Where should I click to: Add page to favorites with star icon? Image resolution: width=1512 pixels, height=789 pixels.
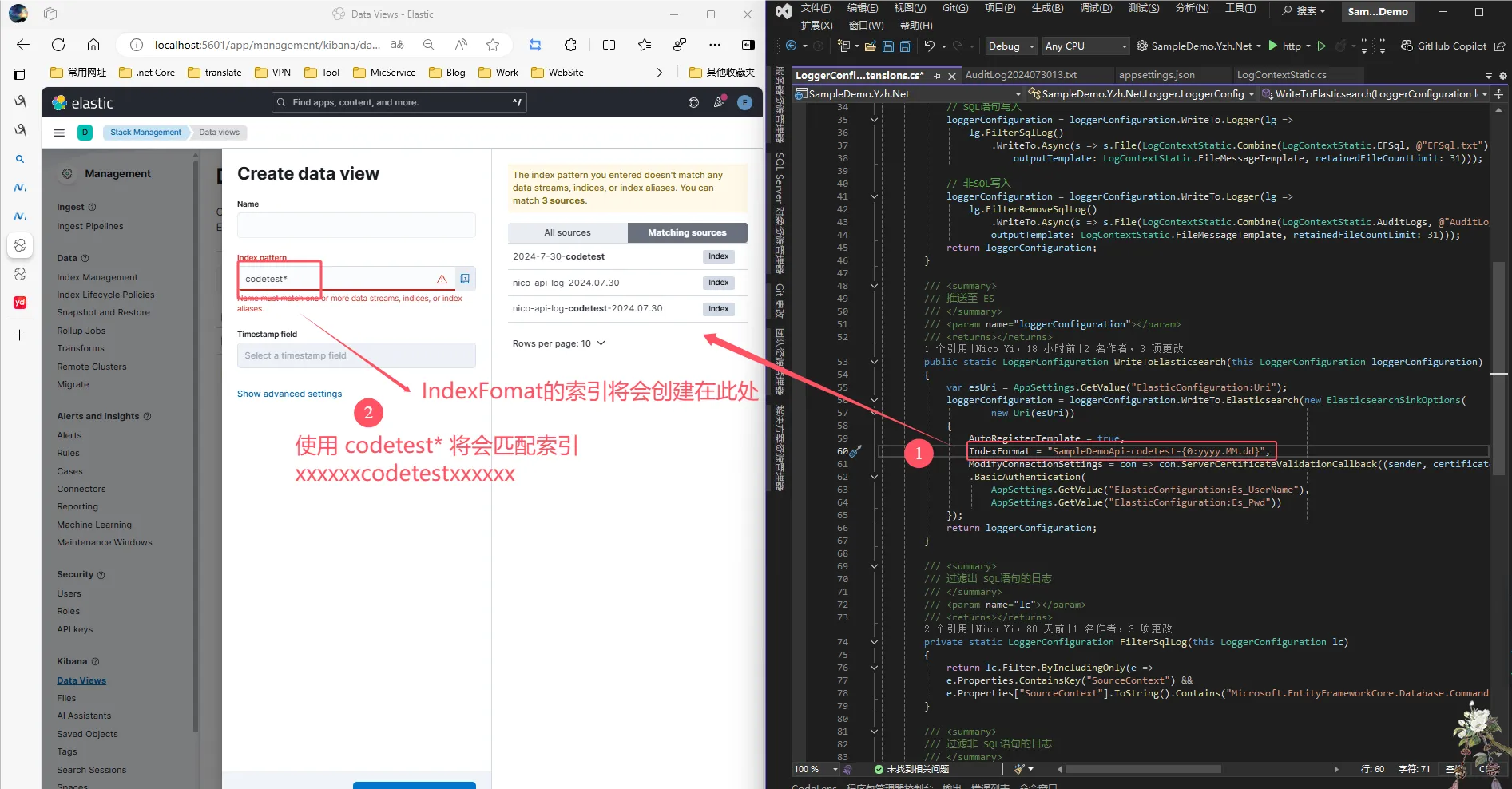(493, 45)
